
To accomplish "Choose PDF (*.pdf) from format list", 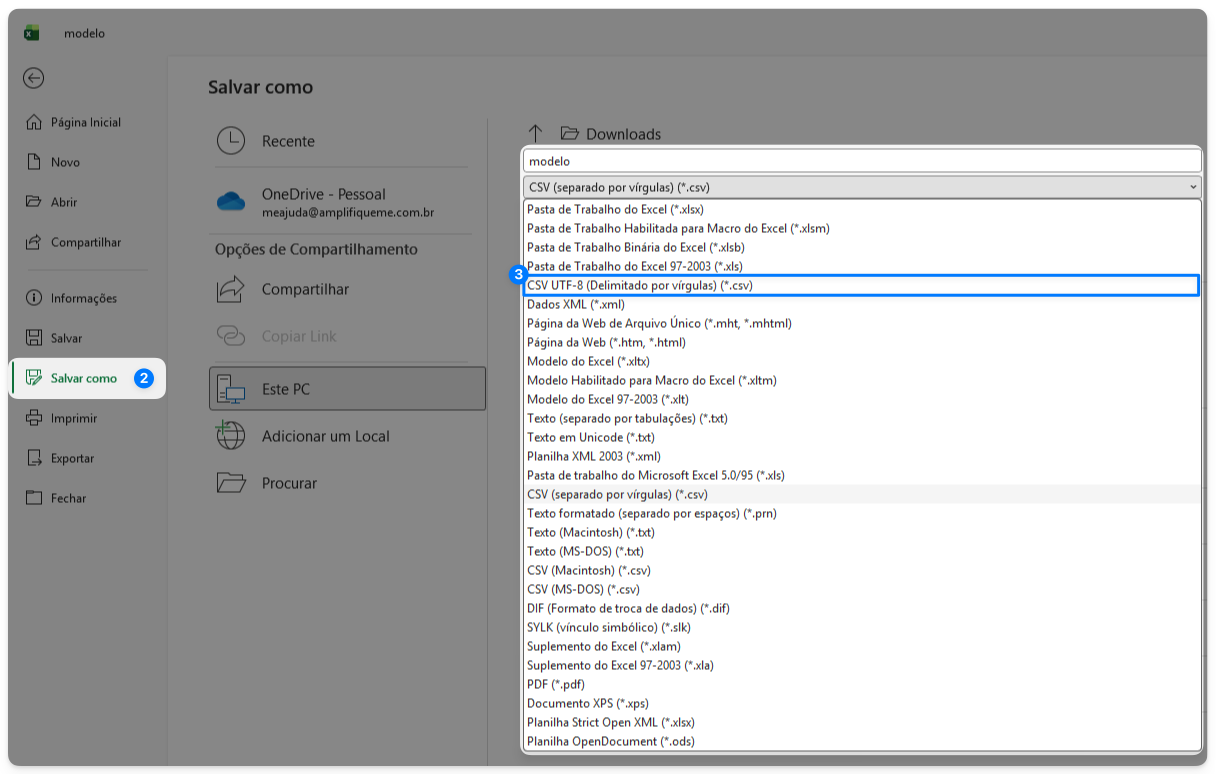I will (556, 684).
